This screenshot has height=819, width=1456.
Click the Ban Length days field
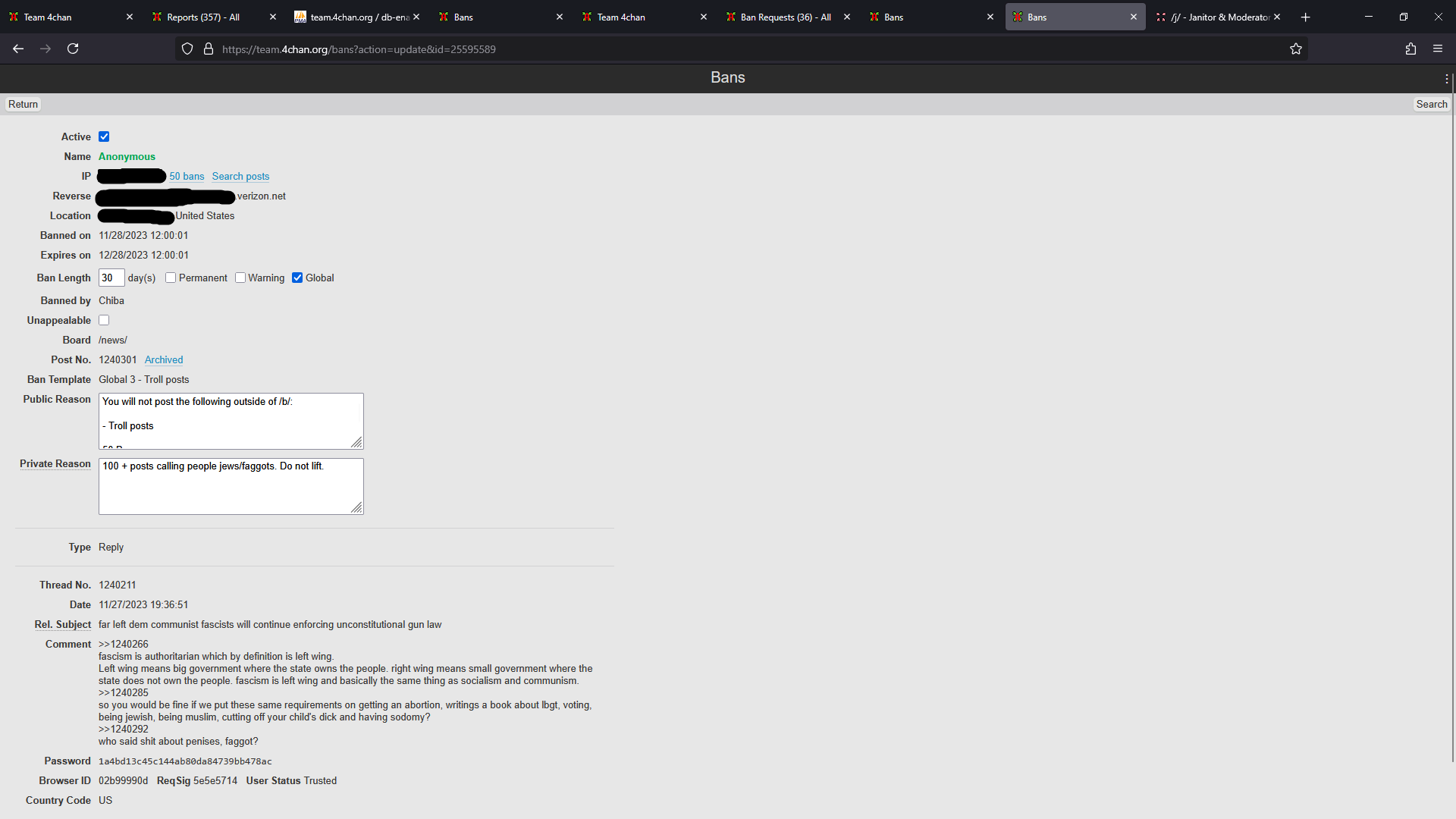click(x=111, y=278)
